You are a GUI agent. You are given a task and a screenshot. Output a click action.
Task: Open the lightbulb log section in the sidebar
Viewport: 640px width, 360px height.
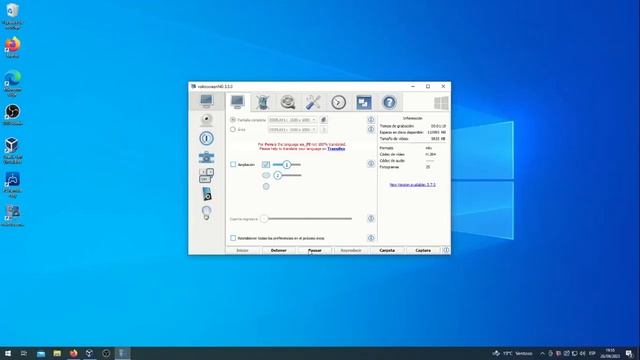click(x=207, y=213)
